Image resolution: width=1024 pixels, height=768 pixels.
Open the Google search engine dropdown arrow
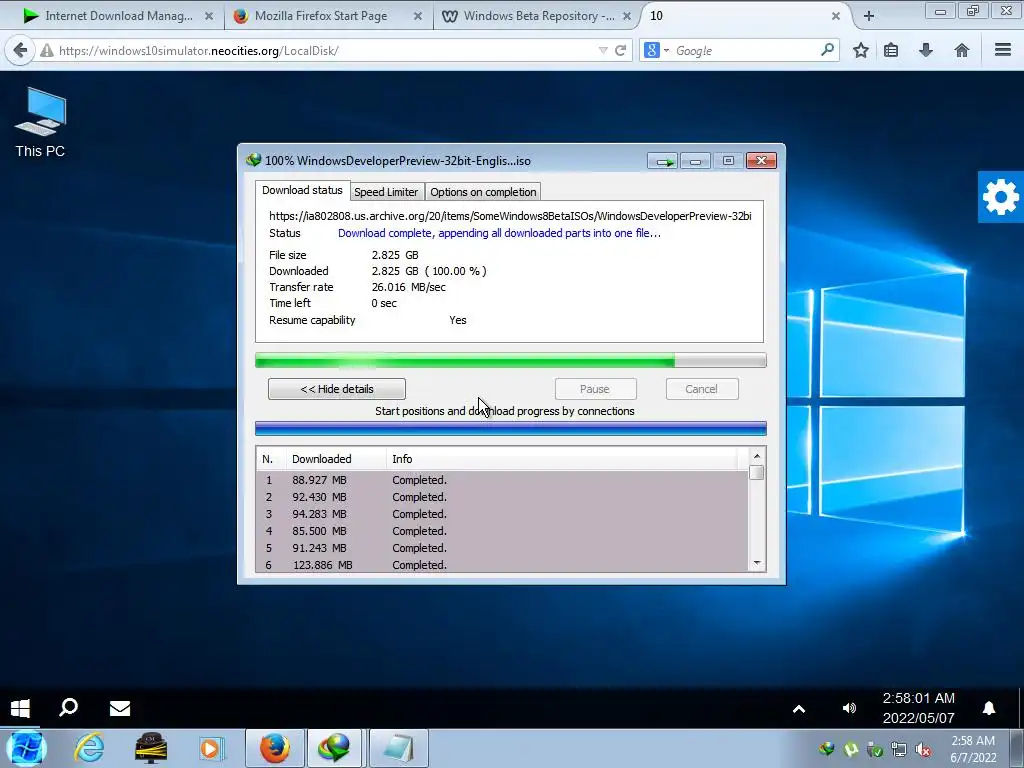[666, 50]
